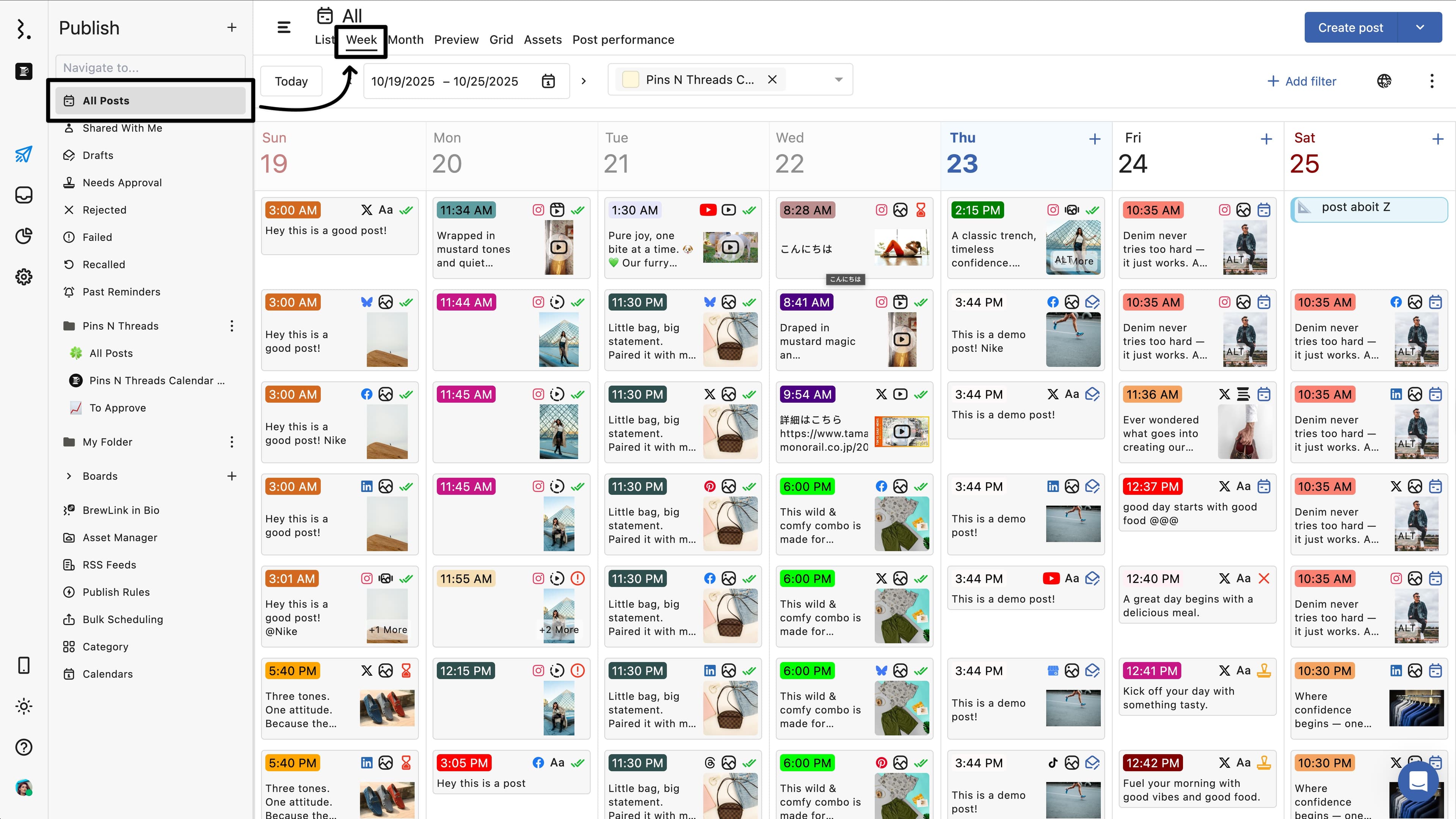Open the analytics pie chart icon
Viewport: 1456px width, 819px height.
point(23,236)
